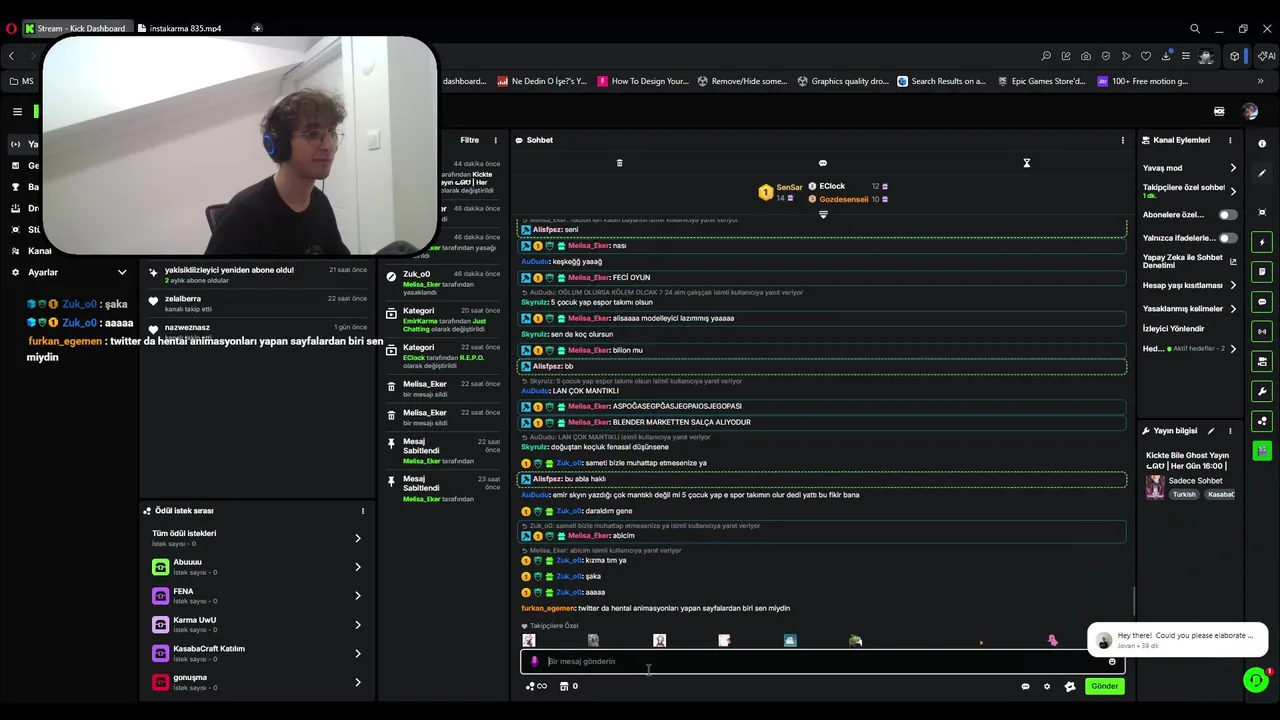Open a new browser tab
The height and width of the screenshot is (720, 1280).
257,28
